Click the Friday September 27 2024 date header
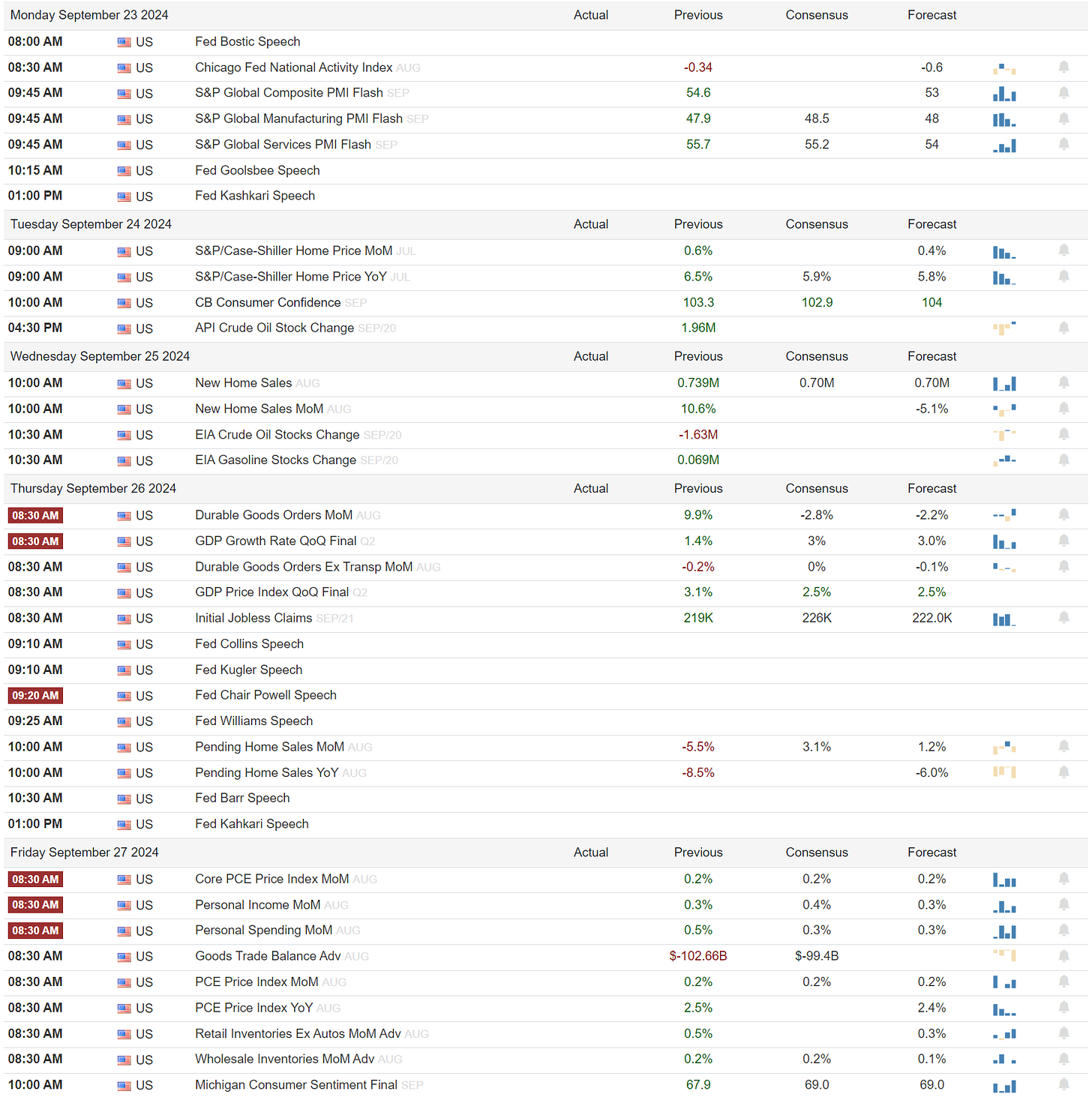1092x1097 pixels. pyautogui.click(x=84, y=853)
